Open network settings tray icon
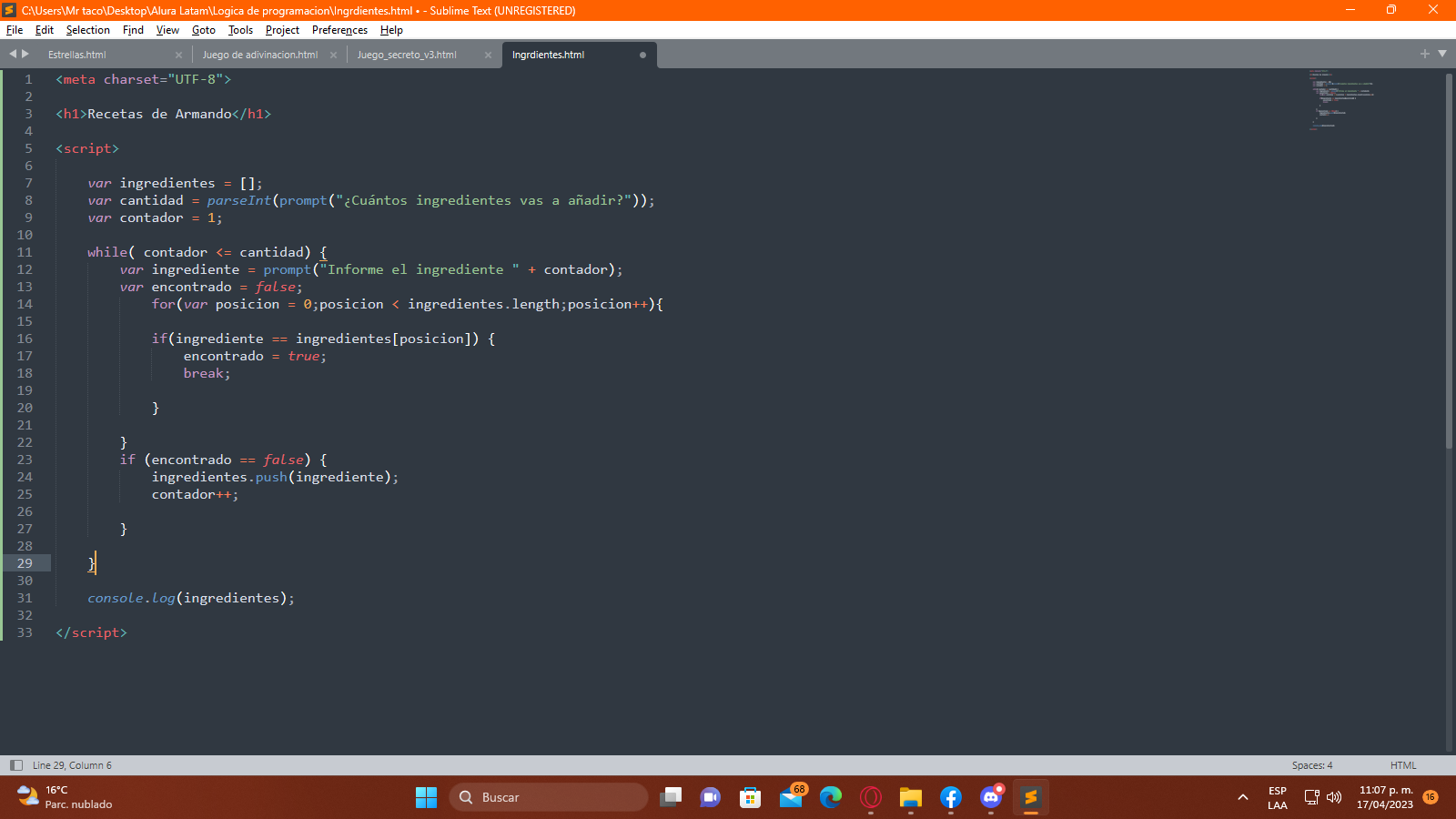 (1312, 797)
